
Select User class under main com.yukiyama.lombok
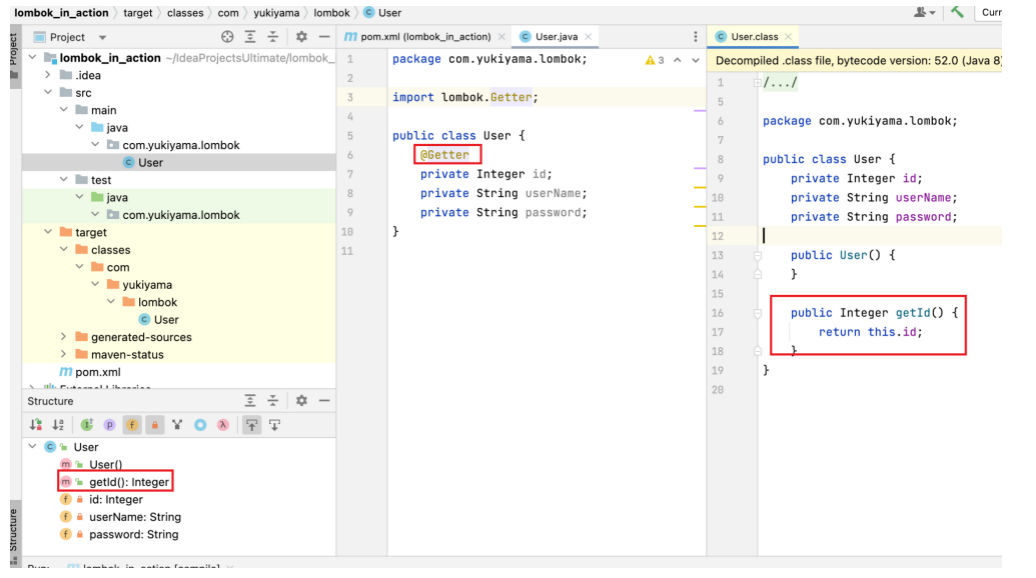pos(178,163)
